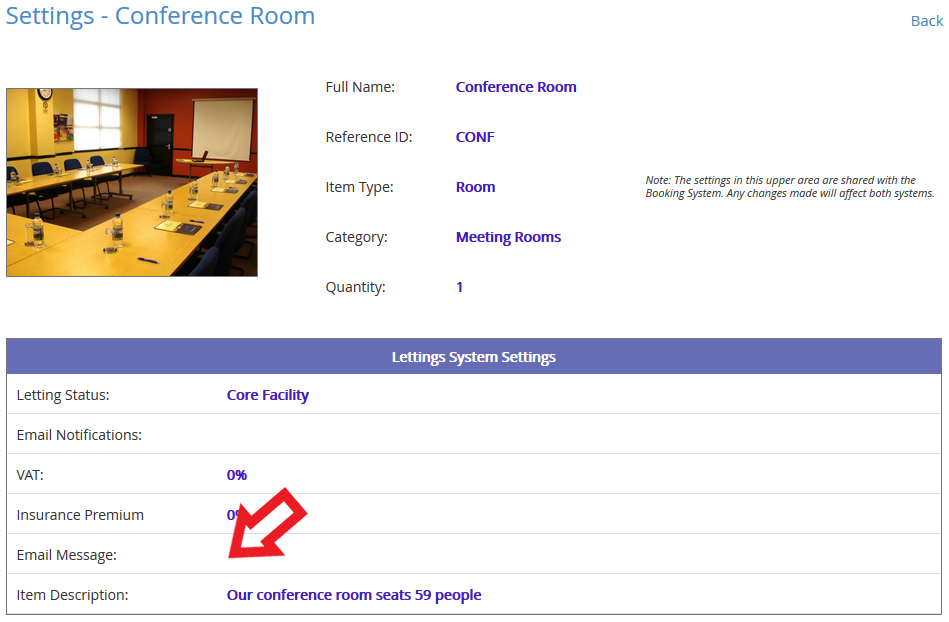Viewport: 949px width, 622px height.
Task: Click the Back link
Action: 926,21
